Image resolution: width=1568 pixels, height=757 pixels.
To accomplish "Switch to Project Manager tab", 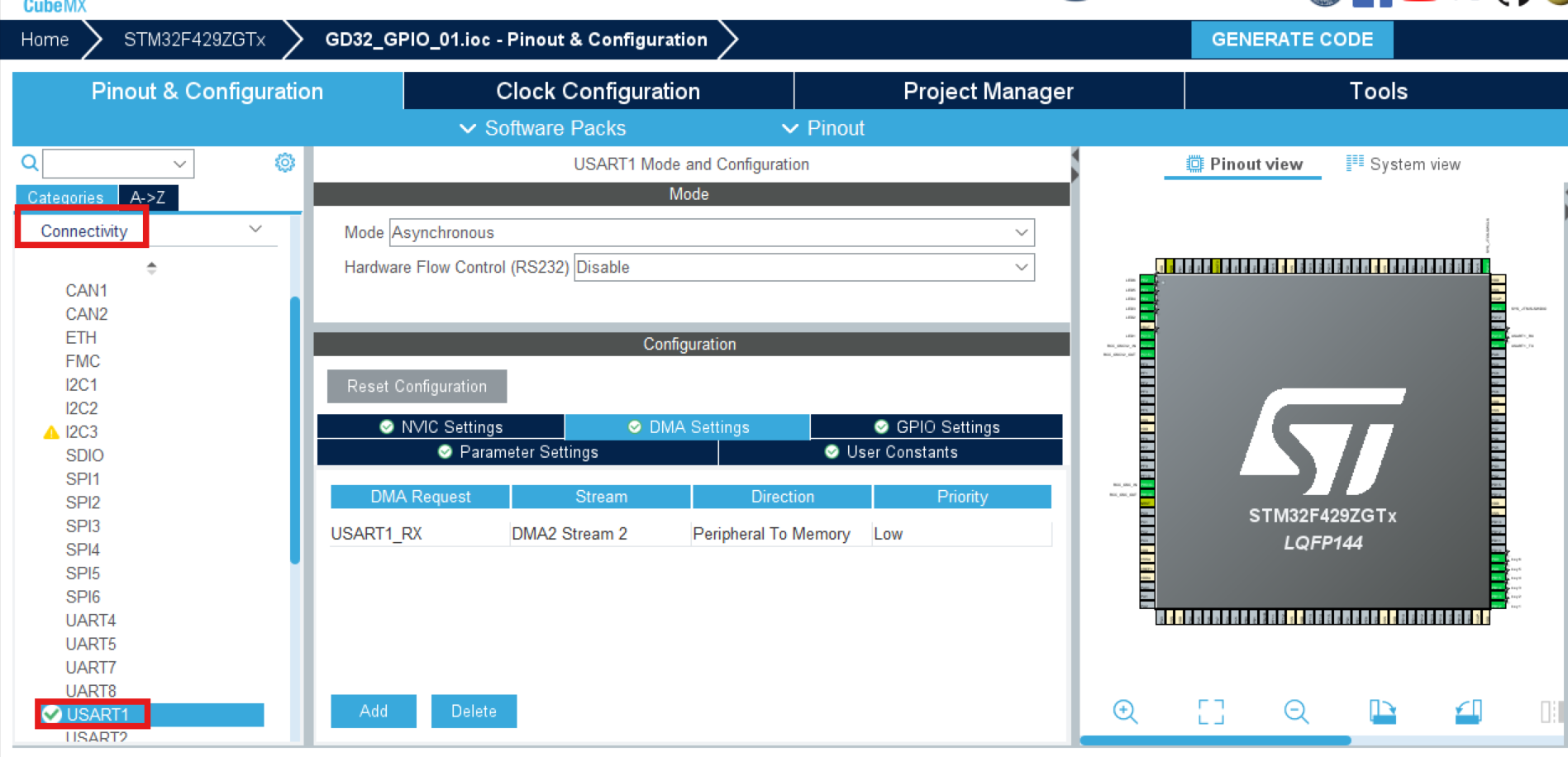I will [x=989, y=91].
